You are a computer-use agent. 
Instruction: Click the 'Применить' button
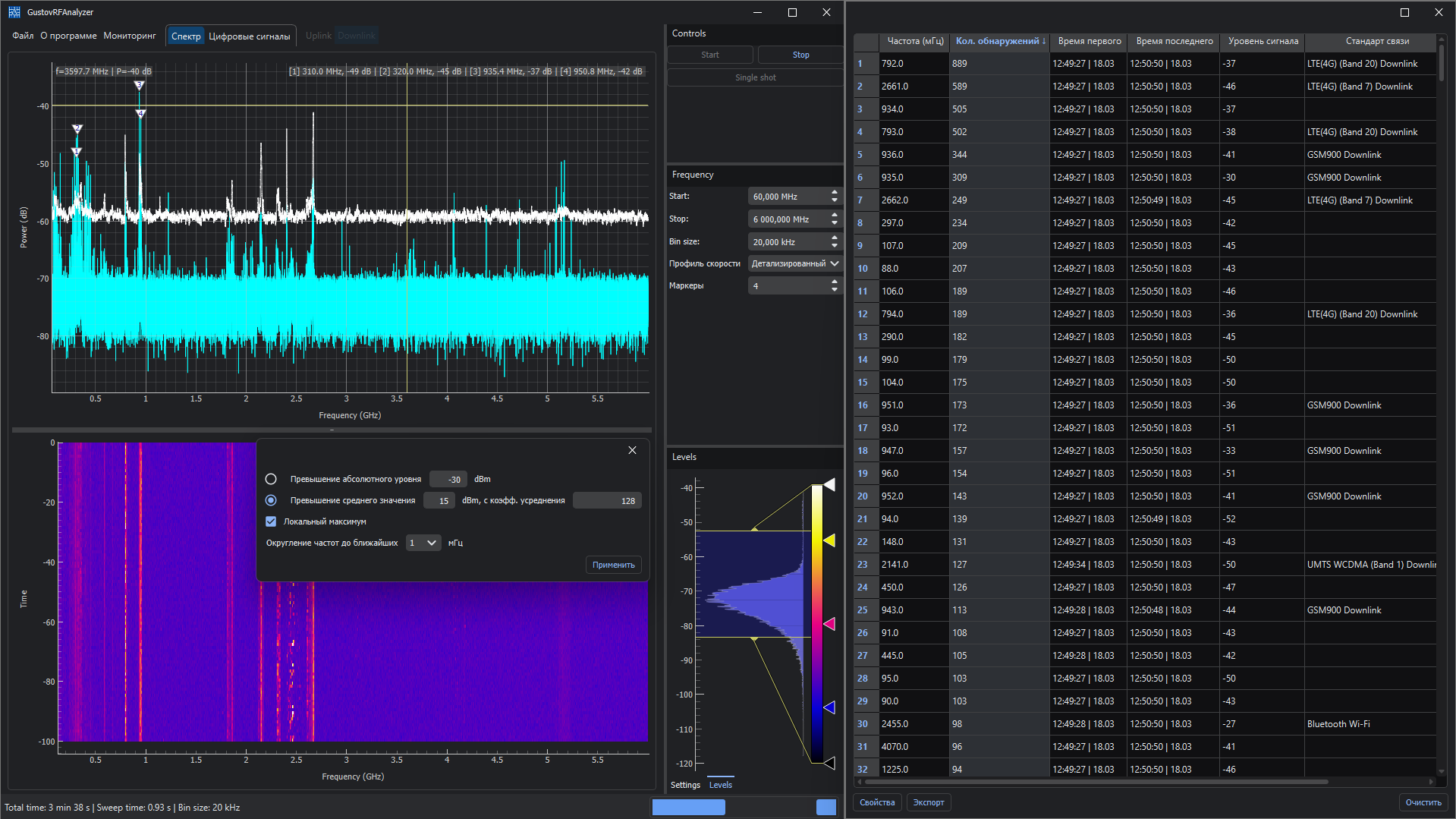pos(613,565)
